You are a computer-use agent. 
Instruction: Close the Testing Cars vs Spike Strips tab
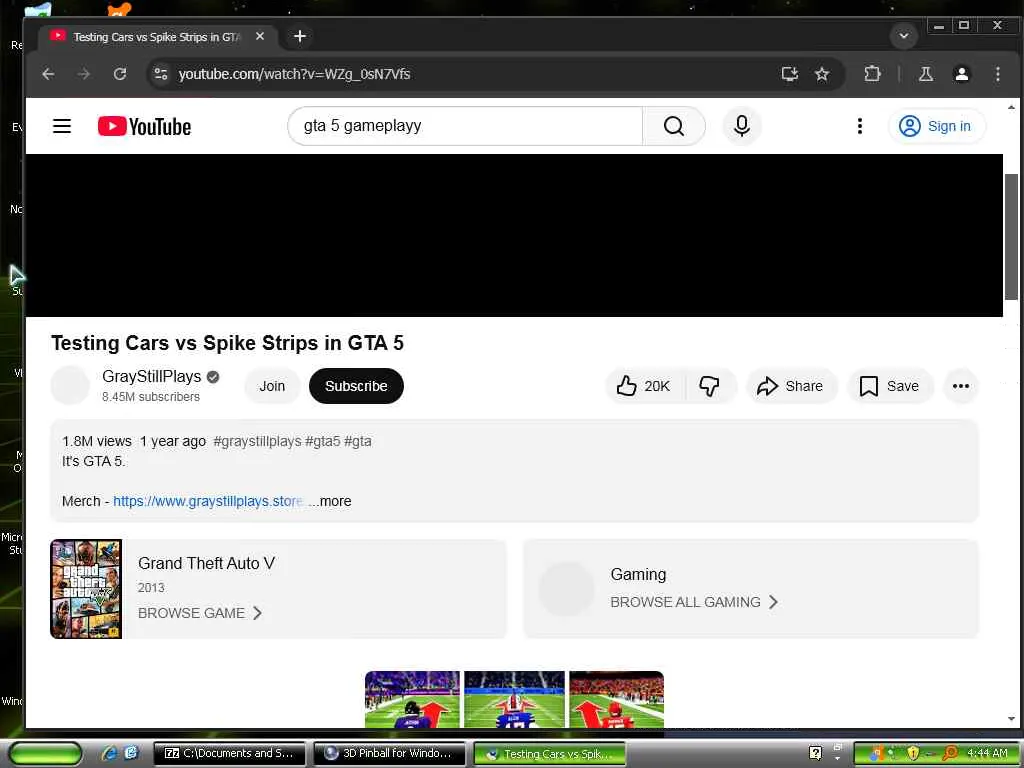tap(260, 37)
